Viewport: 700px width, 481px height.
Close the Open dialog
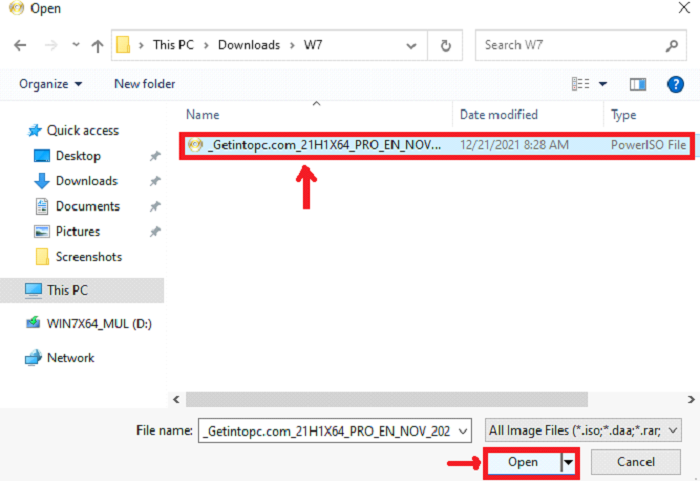coord(684,8)
